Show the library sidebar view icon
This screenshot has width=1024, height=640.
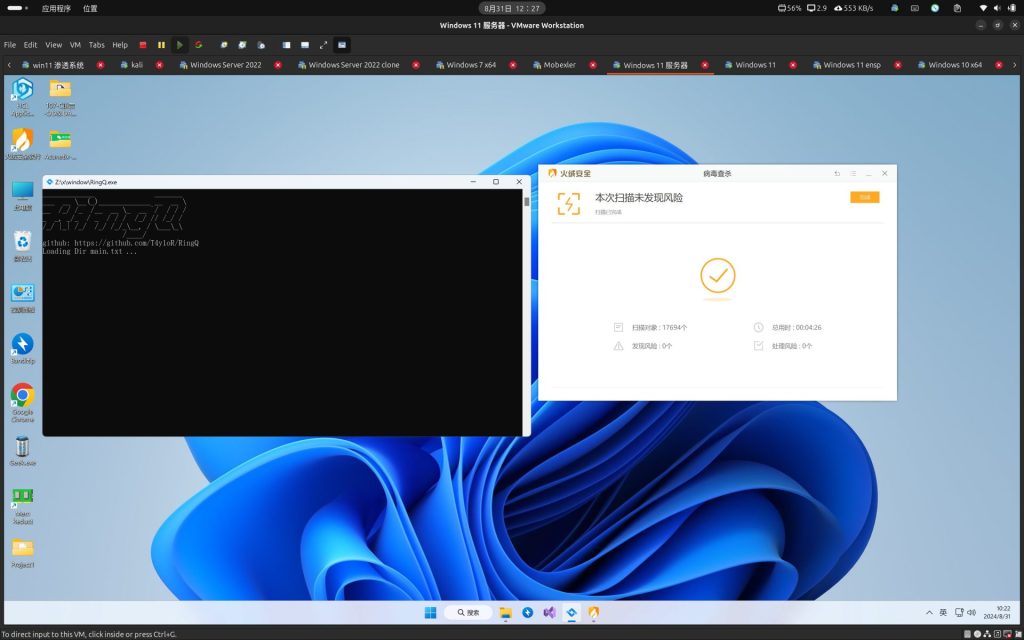pyautogui.click(x=286, y=45)
